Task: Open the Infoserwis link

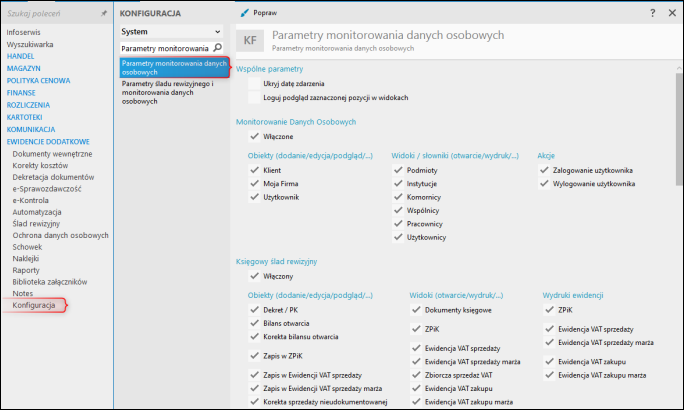Action: 25,33
